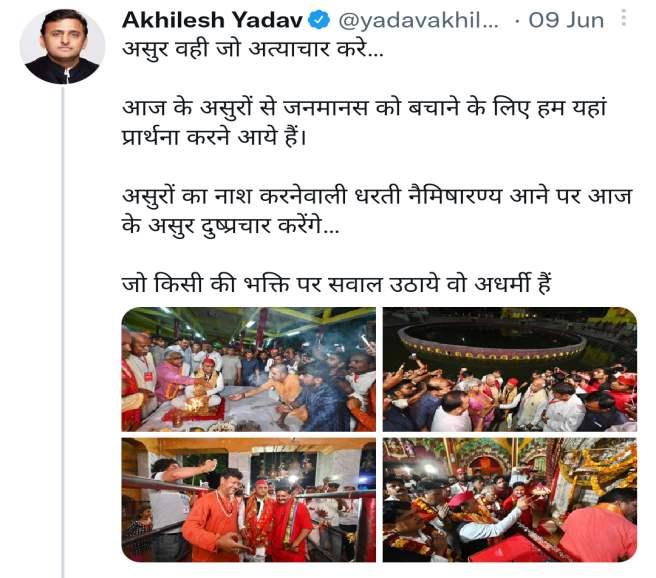Image resolution: width=656 pixels, height=578 pixels.
Task: View the top-right photo of the night pond crowd
Action: (x=510, y=369)
